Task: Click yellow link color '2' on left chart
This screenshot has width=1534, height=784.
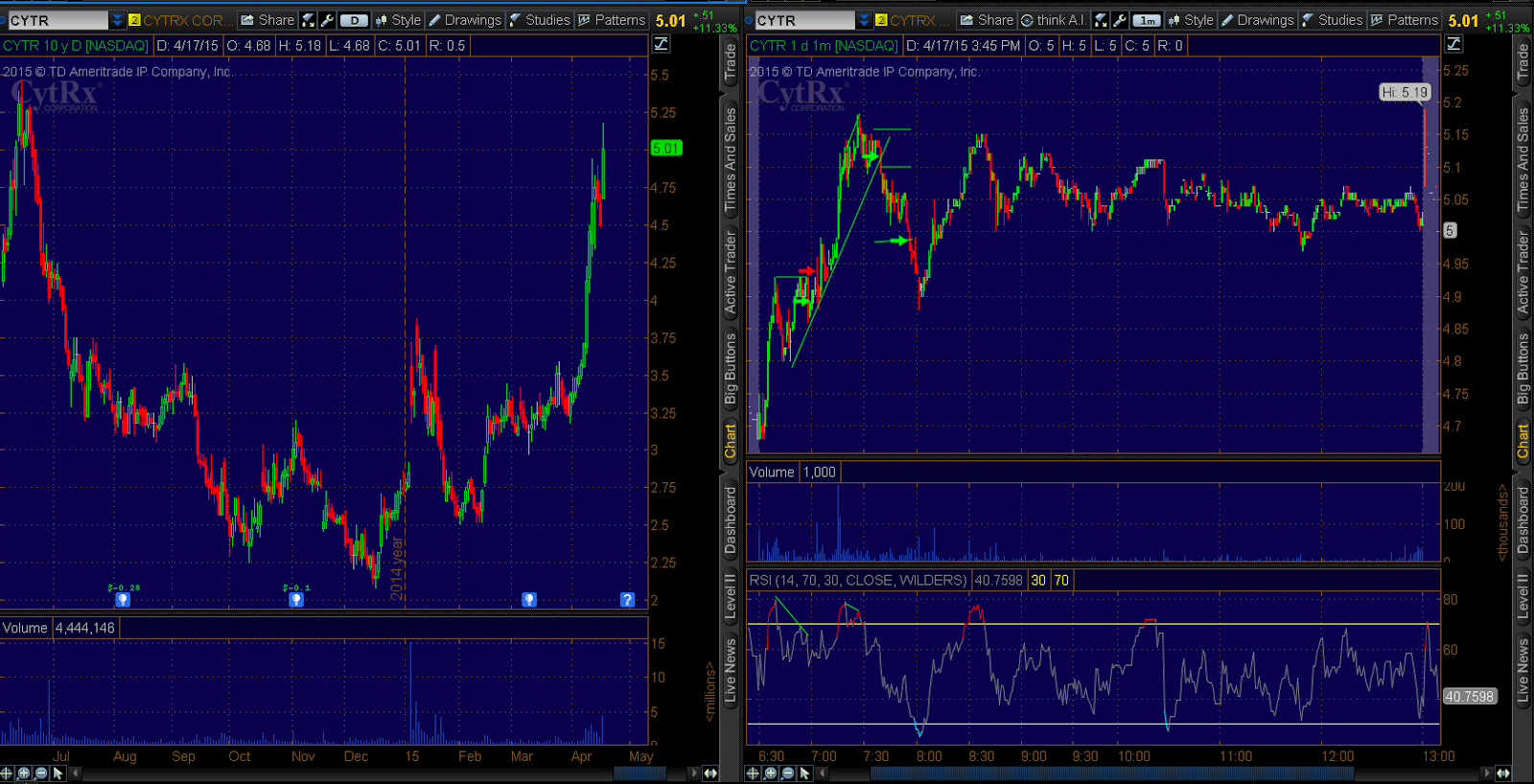Action: (x=134, y=20)
